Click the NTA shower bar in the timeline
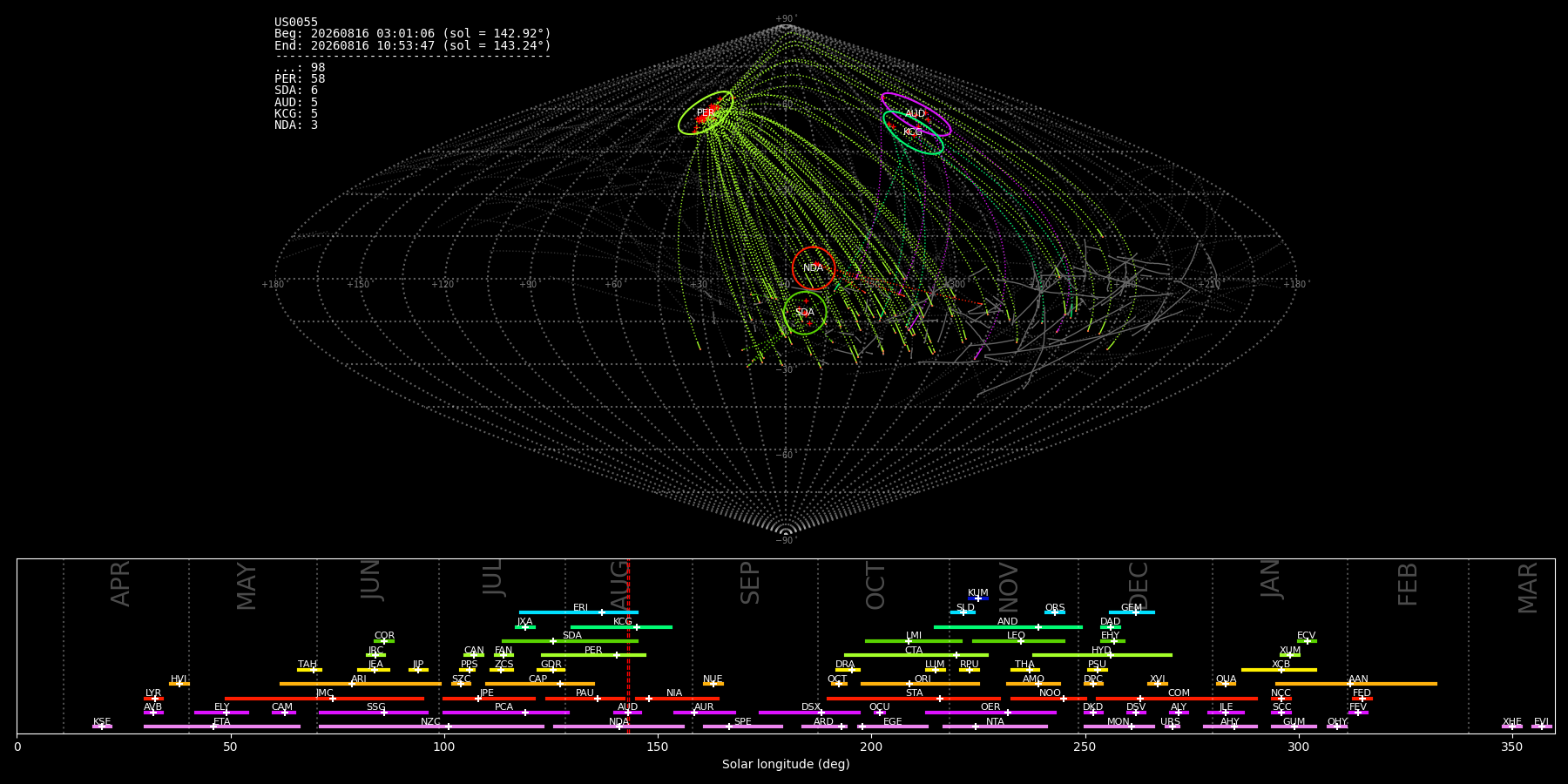1568x784 pixels. [995, 727]
